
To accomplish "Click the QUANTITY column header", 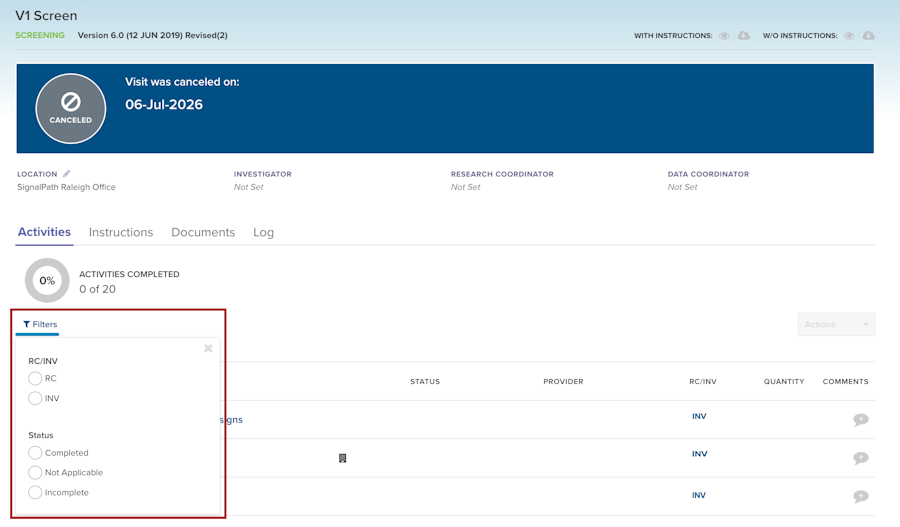I will point(783,381).
